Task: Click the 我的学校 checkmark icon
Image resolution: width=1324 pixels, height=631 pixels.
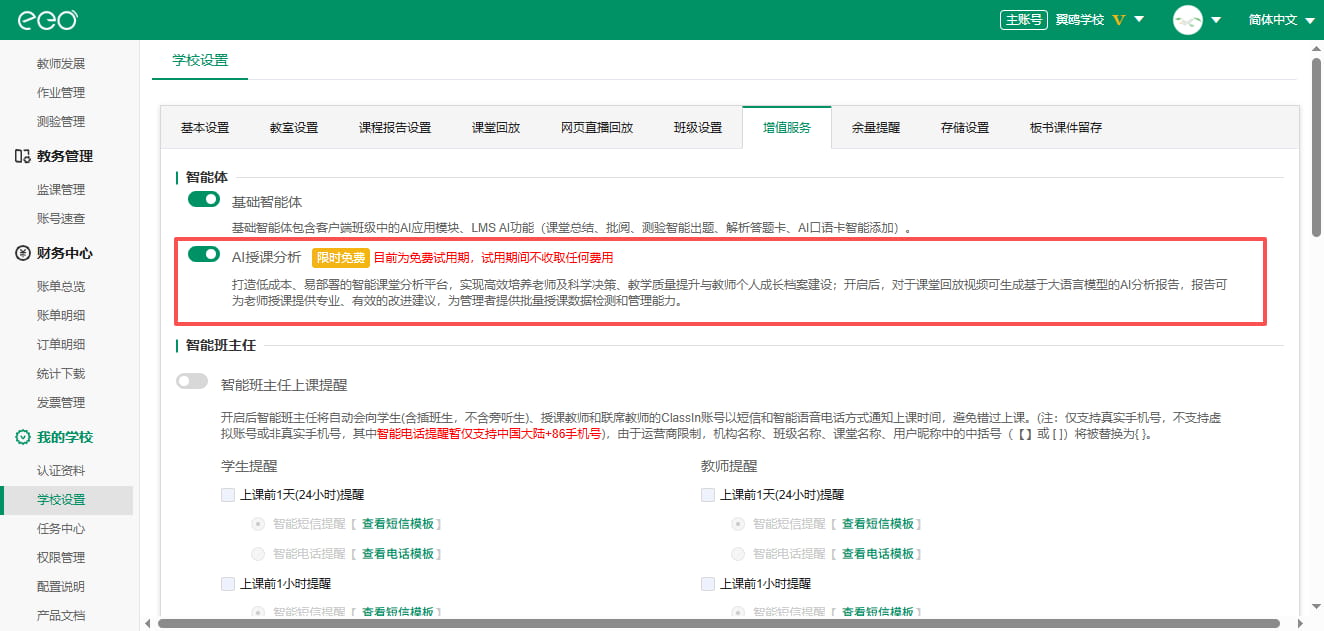Action: (22, 437)
